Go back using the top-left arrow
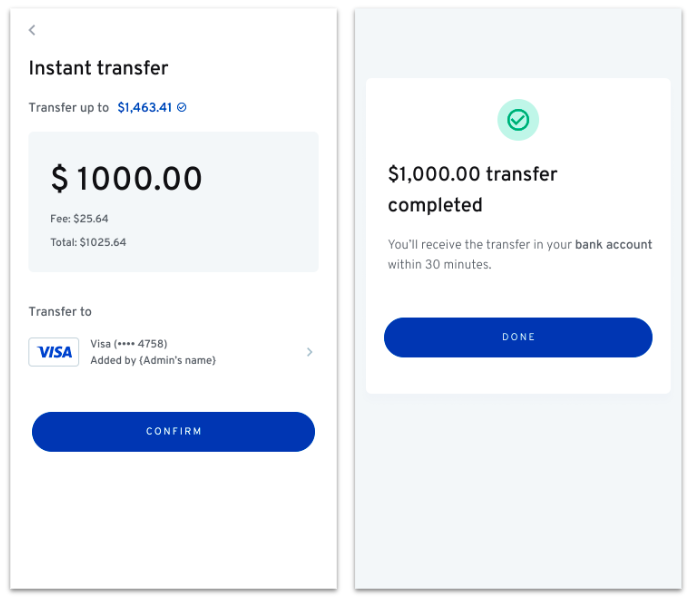 [32, 30]
